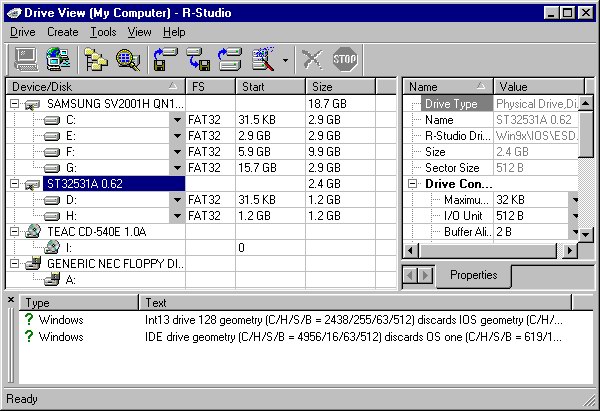Click the Open Image toolbar icon

tap(198, 58)
